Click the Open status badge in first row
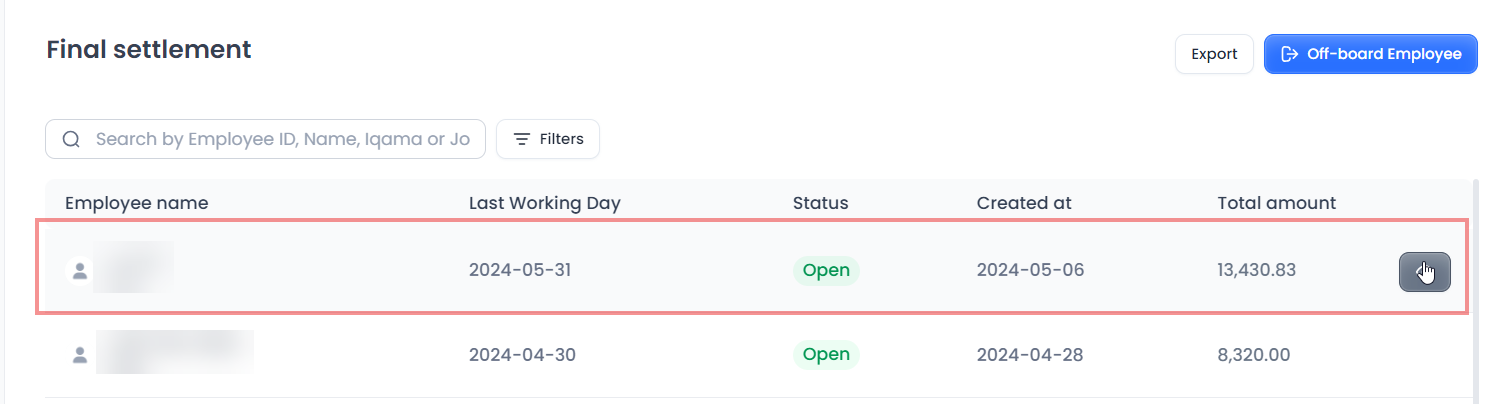Image resolution: width=1490 pixels, height=404 pixels. click(826, 270)
